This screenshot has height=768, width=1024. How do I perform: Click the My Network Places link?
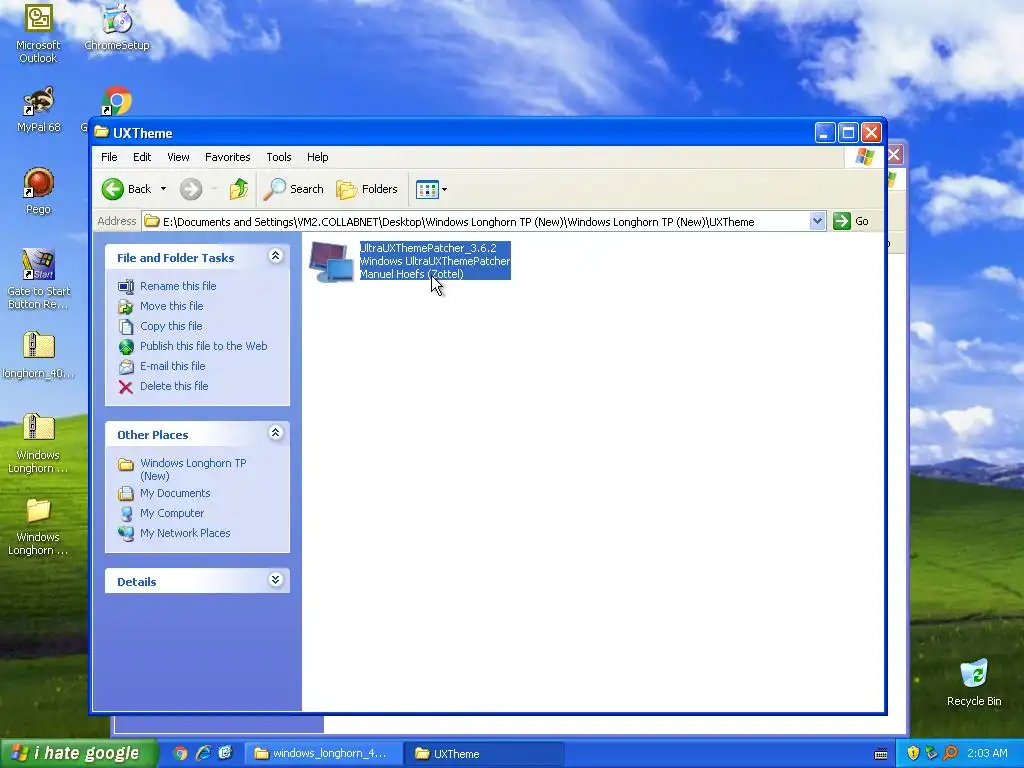coord(185,534)
